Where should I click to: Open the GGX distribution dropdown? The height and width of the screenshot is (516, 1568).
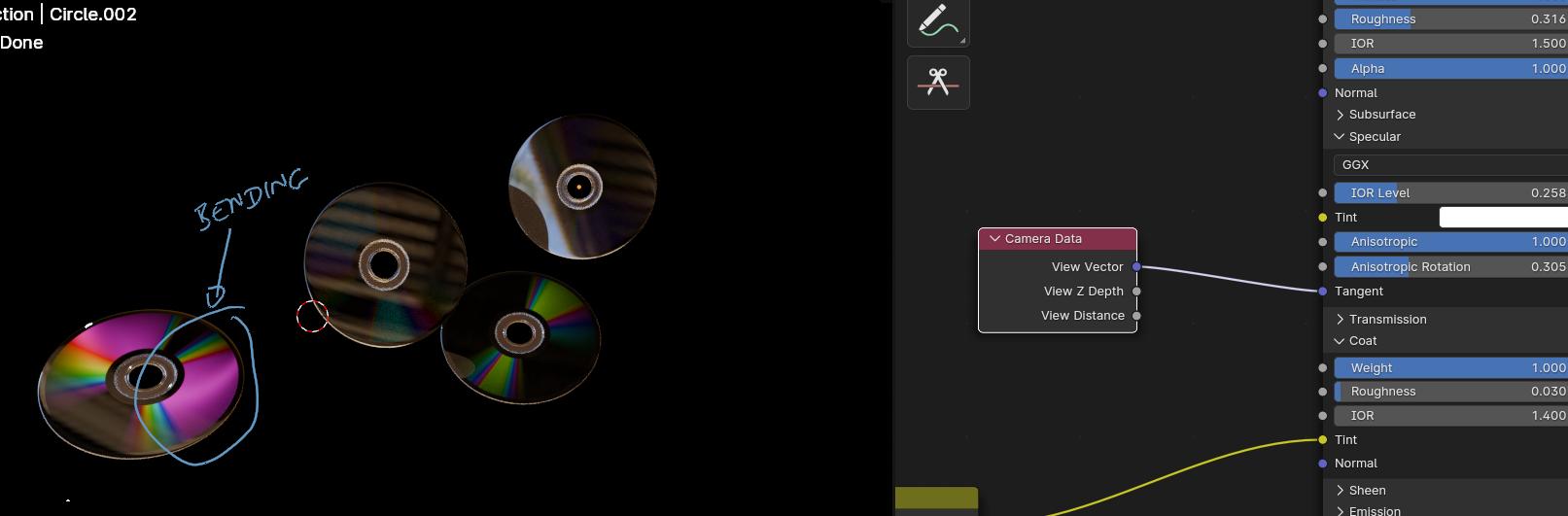coord(1450,165)
